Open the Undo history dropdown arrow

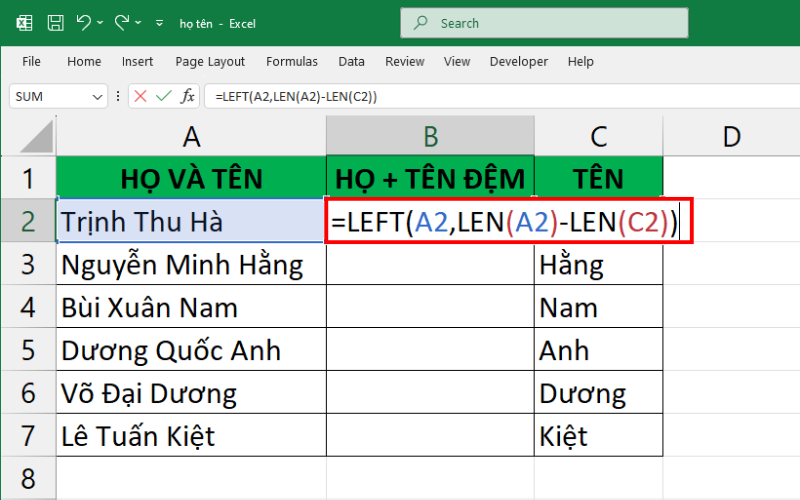[100, 23]
